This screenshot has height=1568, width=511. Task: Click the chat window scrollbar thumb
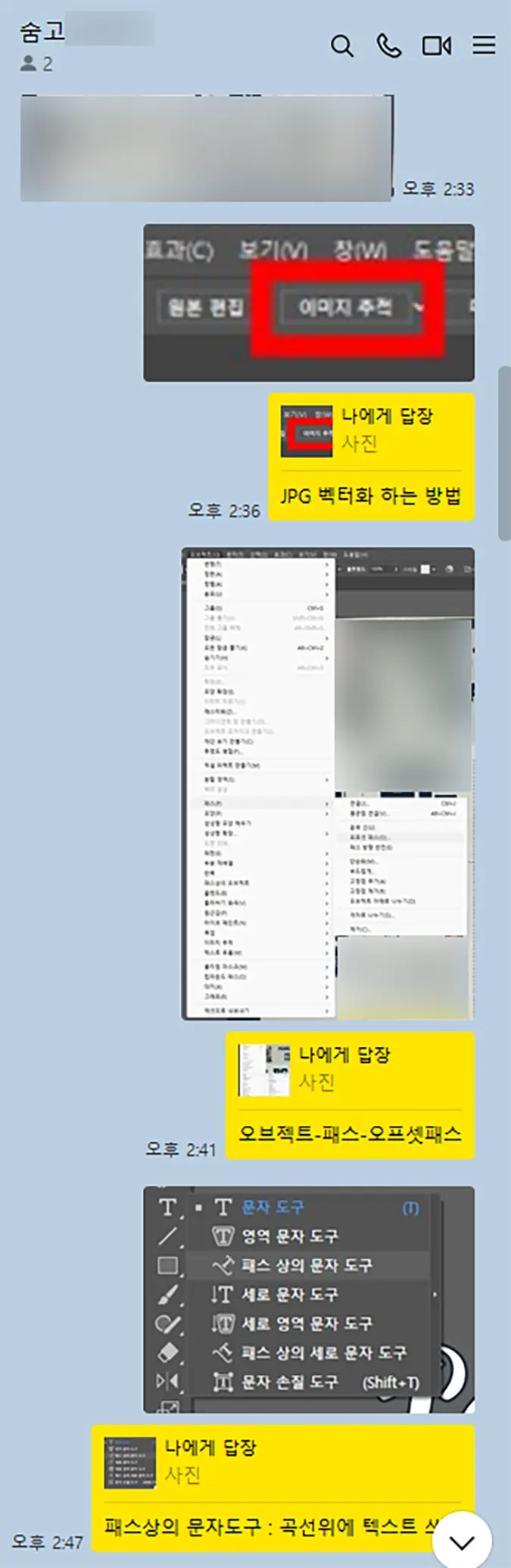click(x=504, y=453)
